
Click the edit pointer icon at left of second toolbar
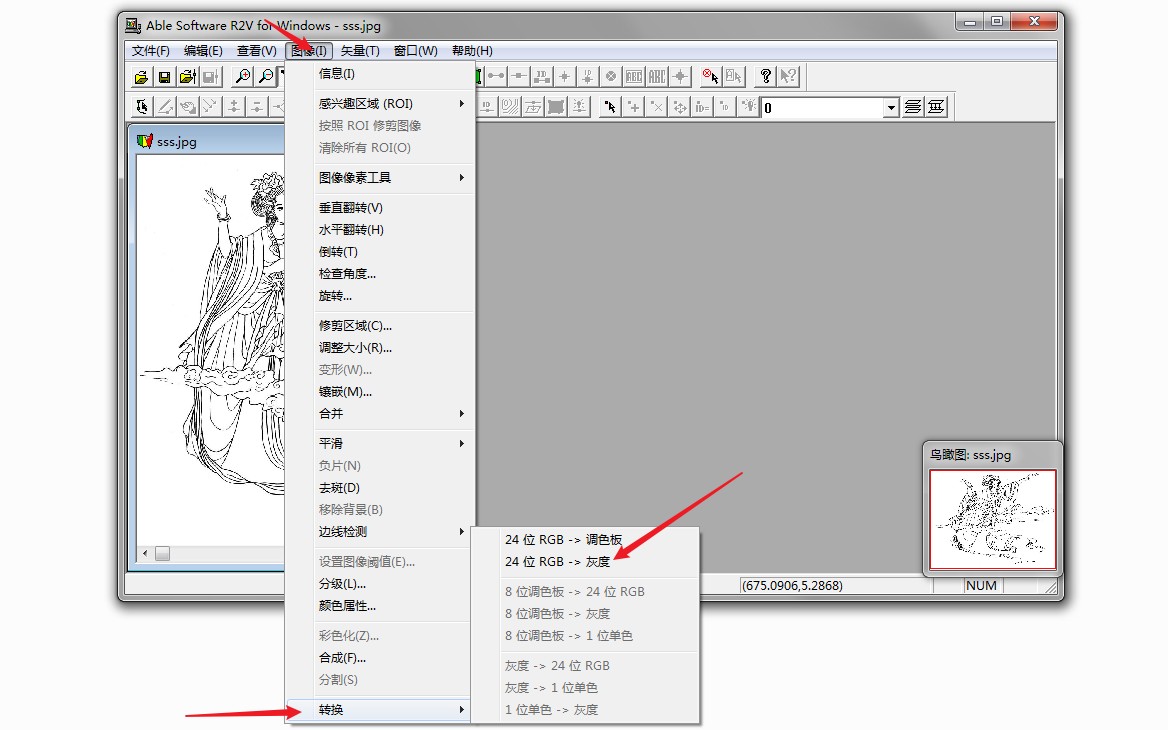[142, 107]
